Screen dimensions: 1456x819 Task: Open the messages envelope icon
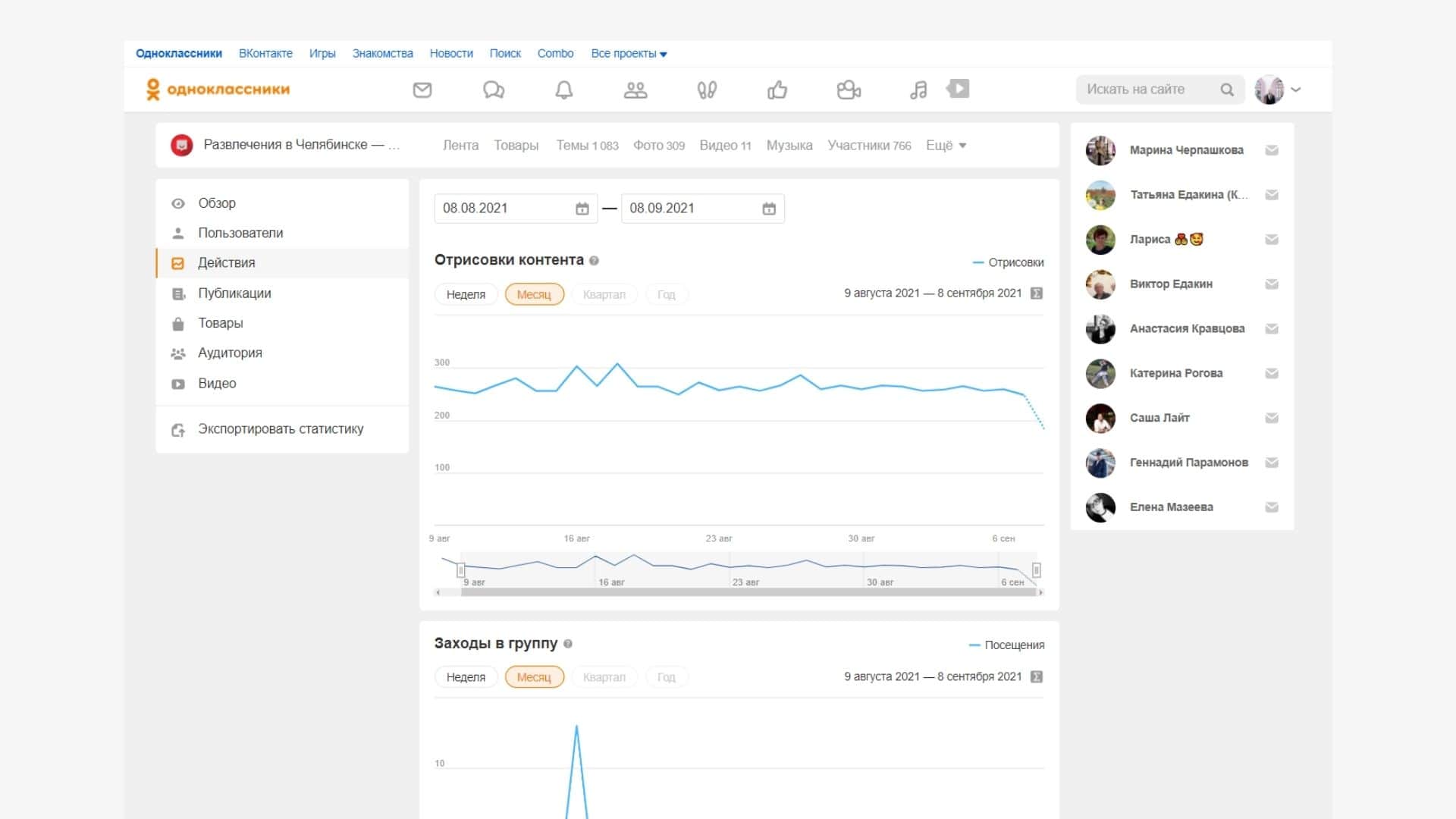422,90
